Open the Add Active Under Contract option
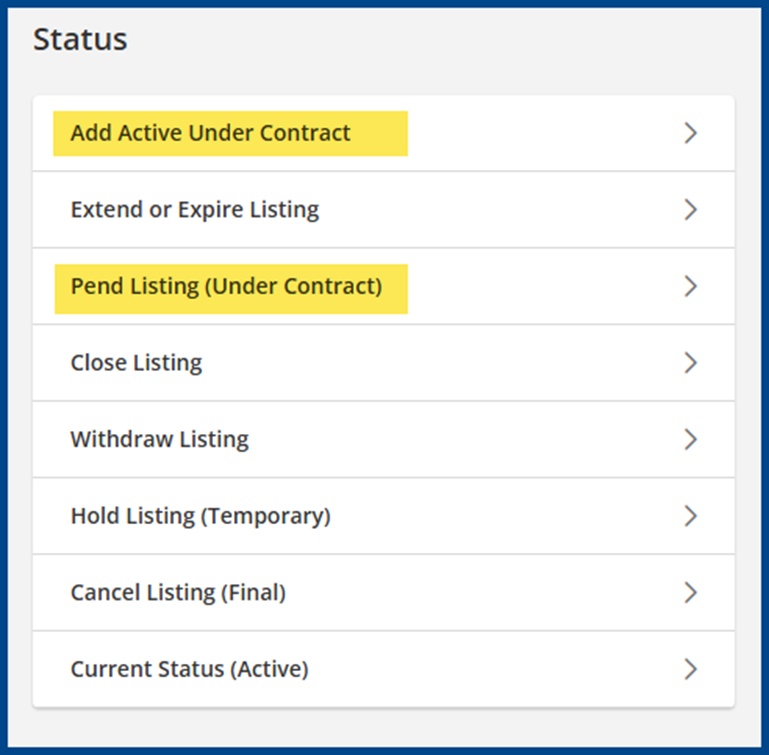Image resolution: width=769 pixels, height=755 pixels. (210, 133)
